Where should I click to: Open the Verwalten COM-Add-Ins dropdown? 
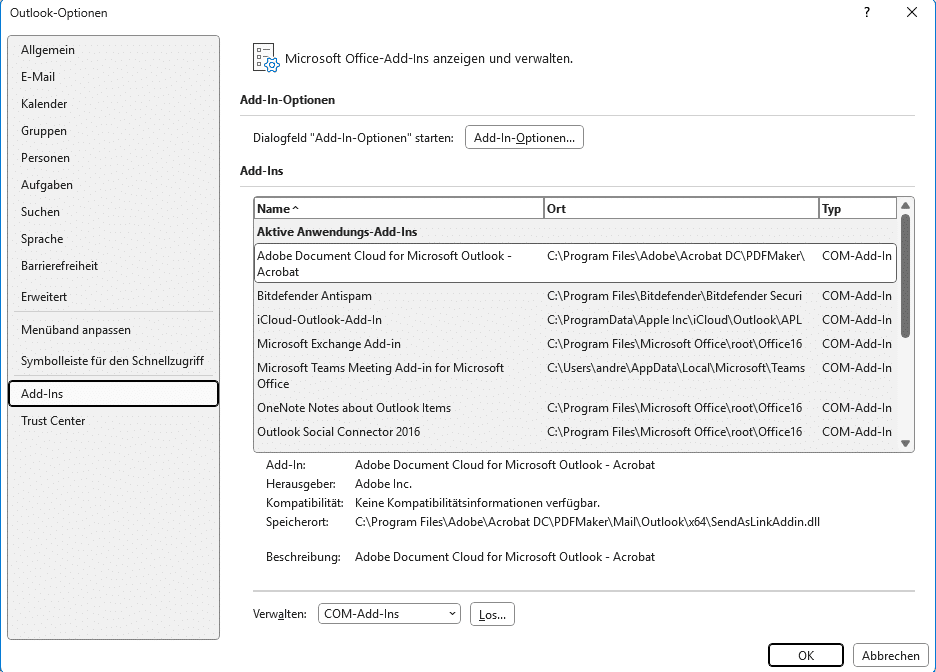pyautogui.click(x=389, y=614)
